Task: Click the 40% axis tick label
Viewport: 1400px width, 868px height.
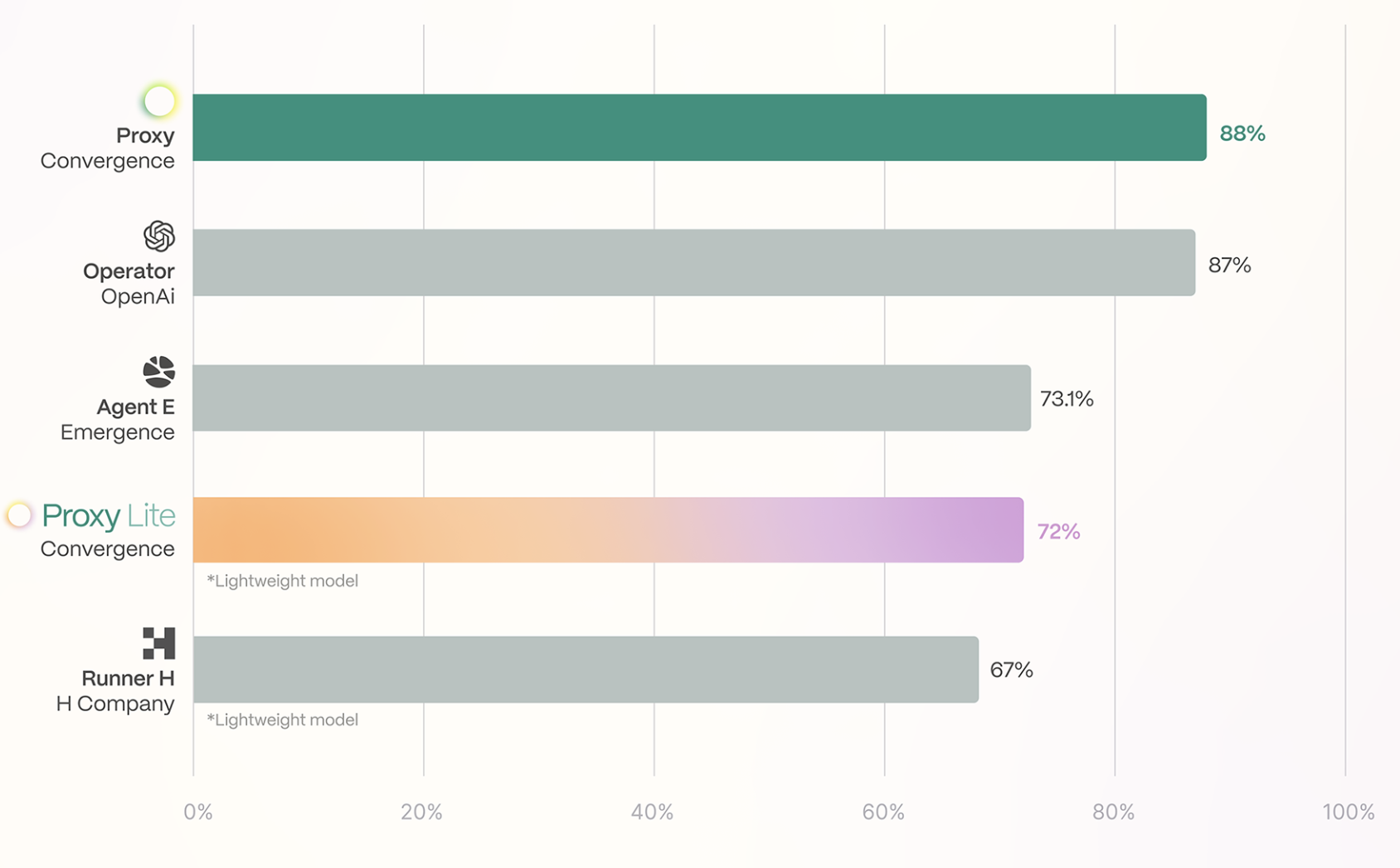Action: (x=653, y=812)
